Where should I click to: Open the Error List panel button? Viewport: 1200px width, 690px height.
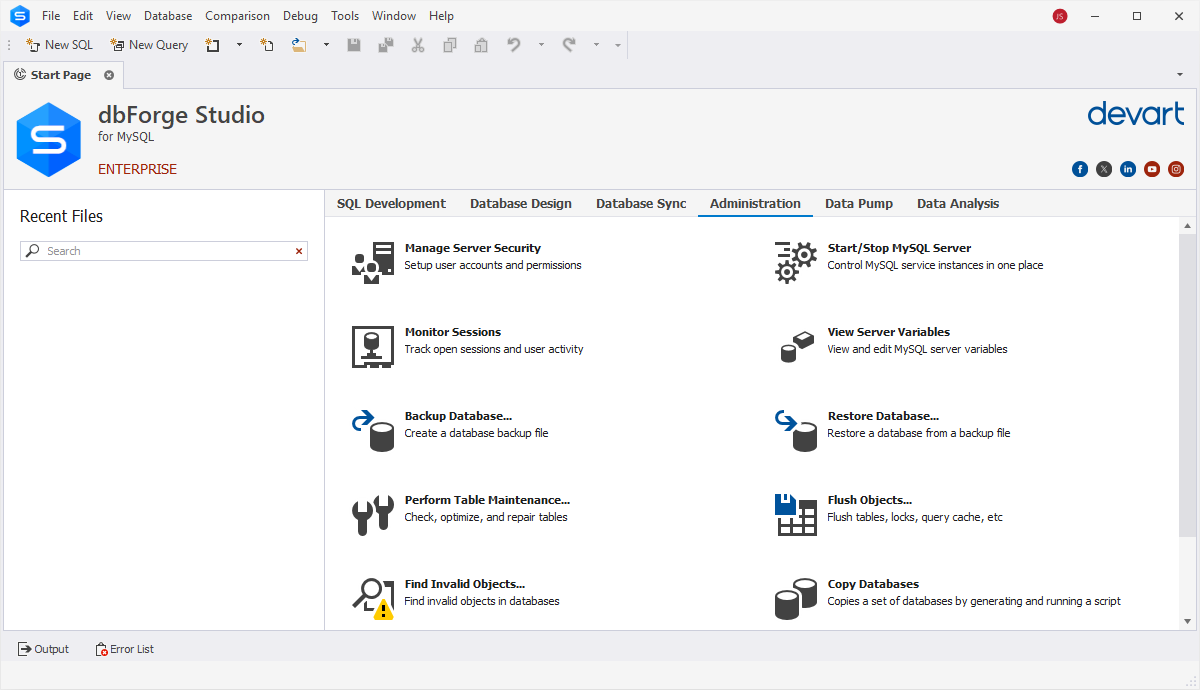tap(124, 649)
